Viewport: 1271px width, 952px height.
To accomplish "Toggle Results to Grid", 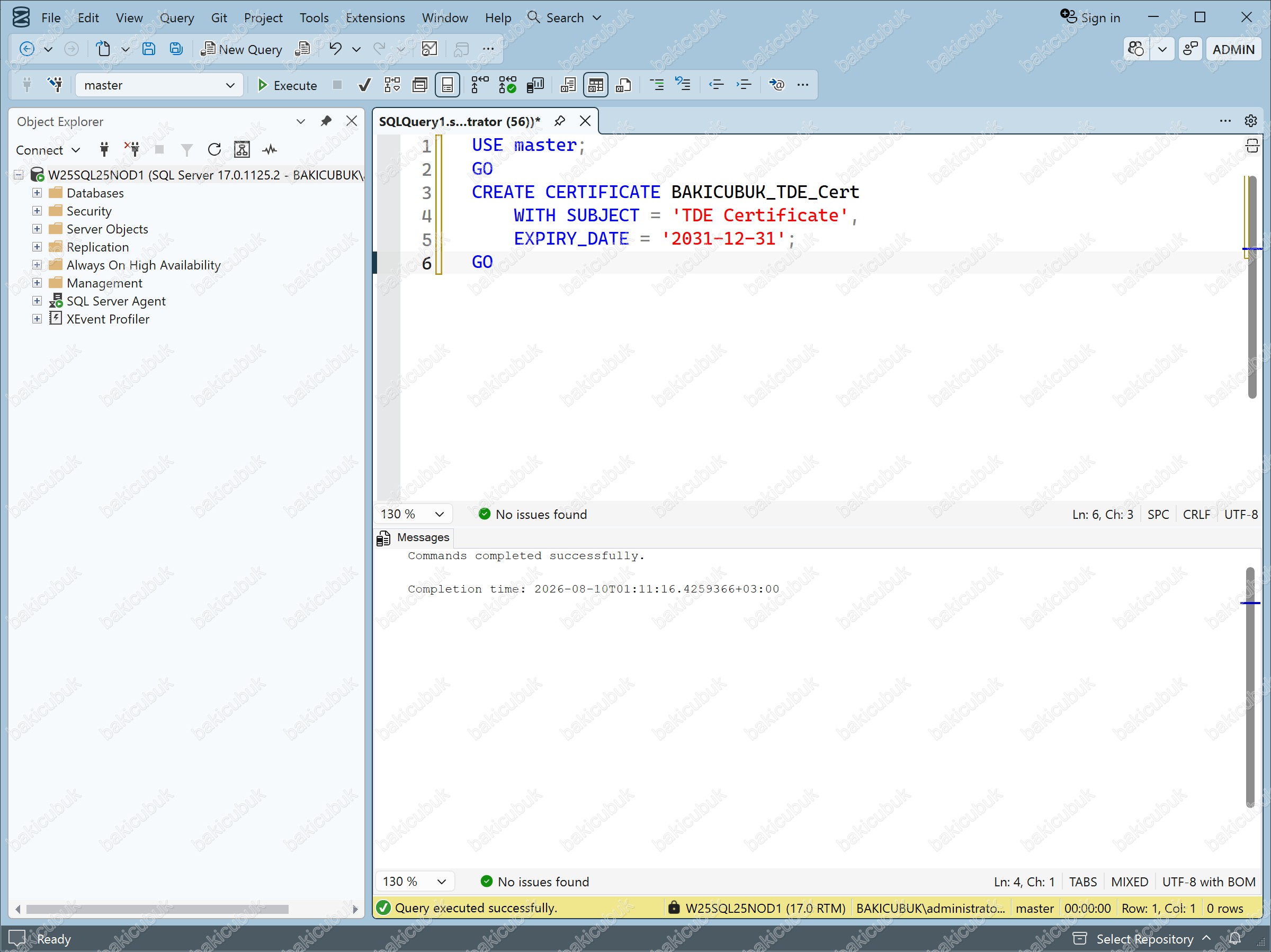I will click(x=595, y=85).
